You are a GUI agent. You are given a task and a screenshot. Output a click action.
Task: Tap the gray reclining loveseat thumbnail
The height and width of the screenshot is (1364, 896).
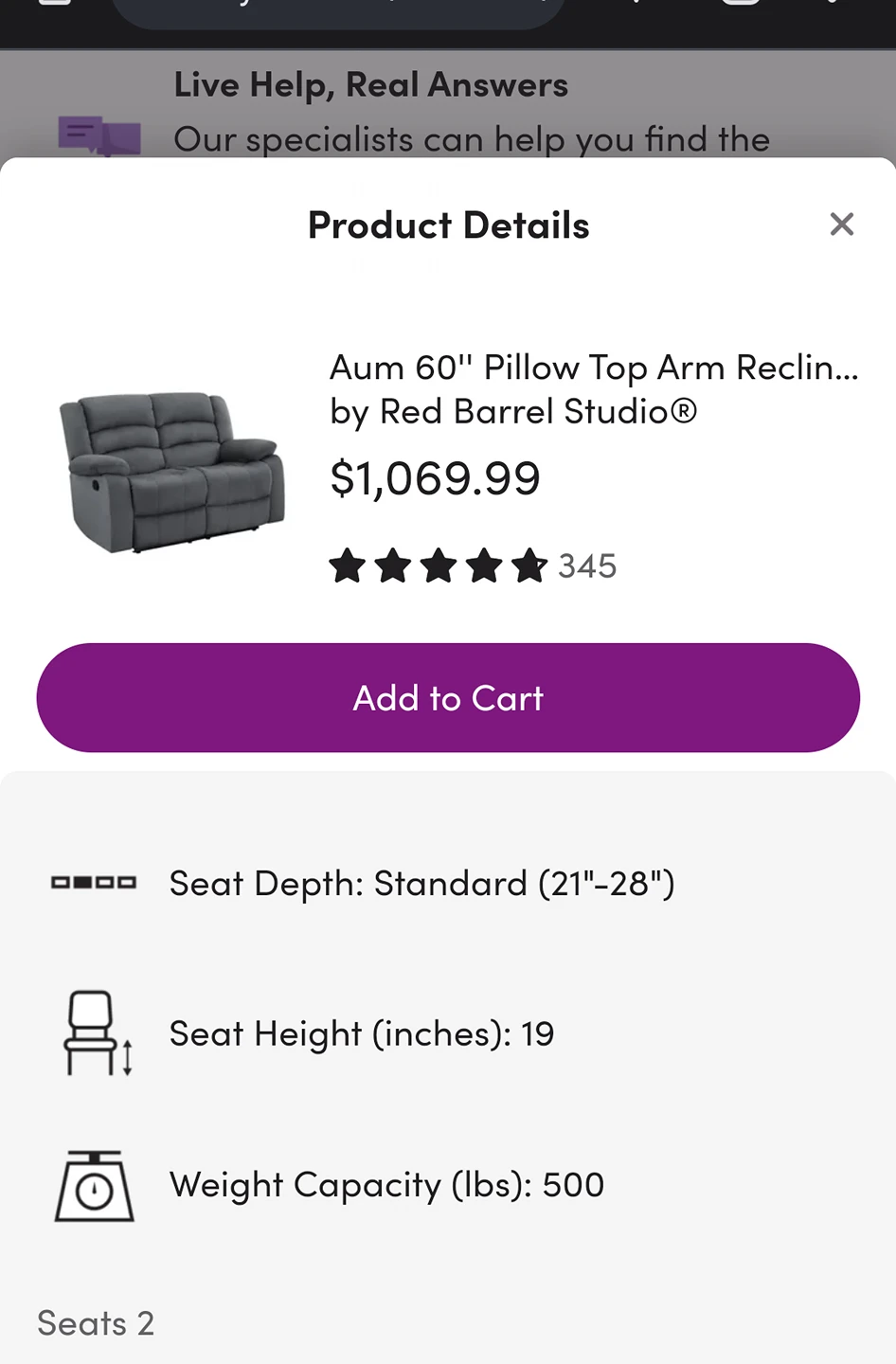[171, 471]
